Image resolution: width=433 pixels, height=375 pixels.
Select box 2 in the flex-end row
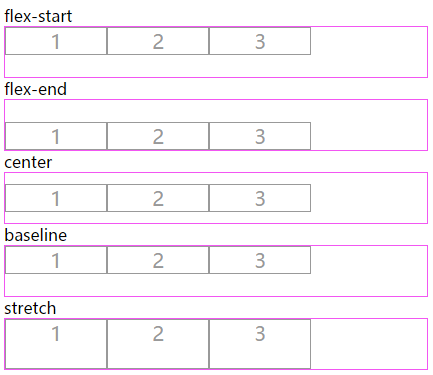click(158, 136)
